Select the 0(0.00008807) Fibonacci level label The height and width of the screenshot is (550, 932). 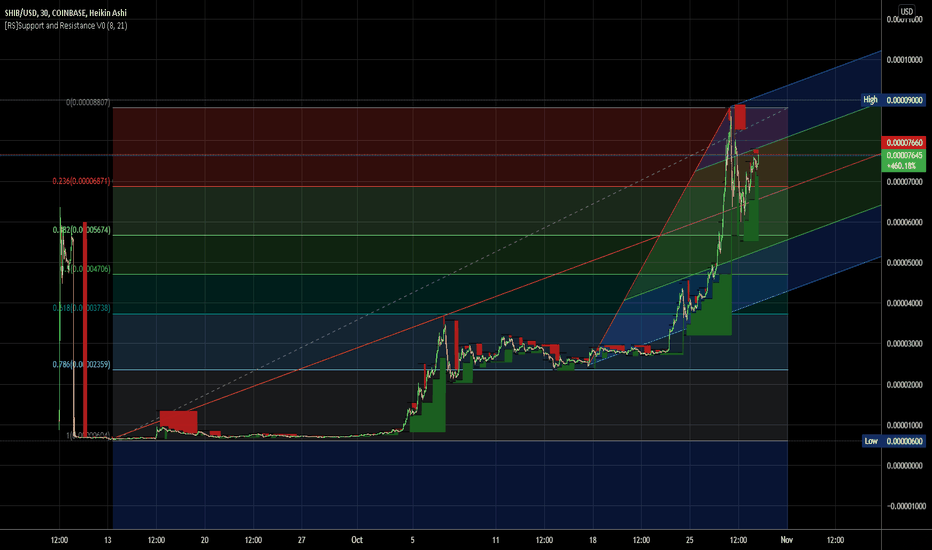click(88, 103)
